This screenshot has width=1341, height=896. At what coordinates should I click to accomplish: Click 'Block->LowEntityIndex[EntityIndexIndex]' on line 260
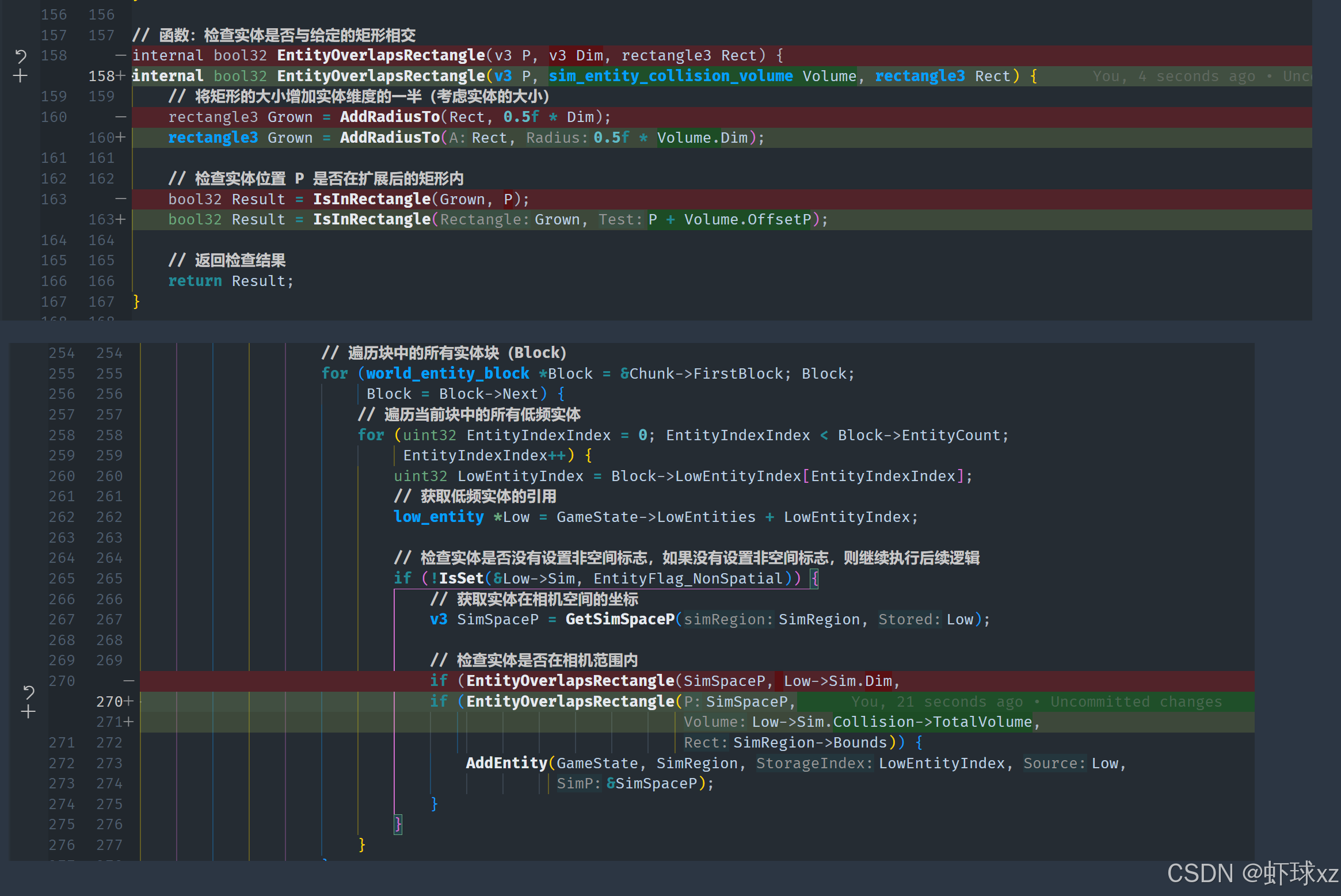[788, 476]
